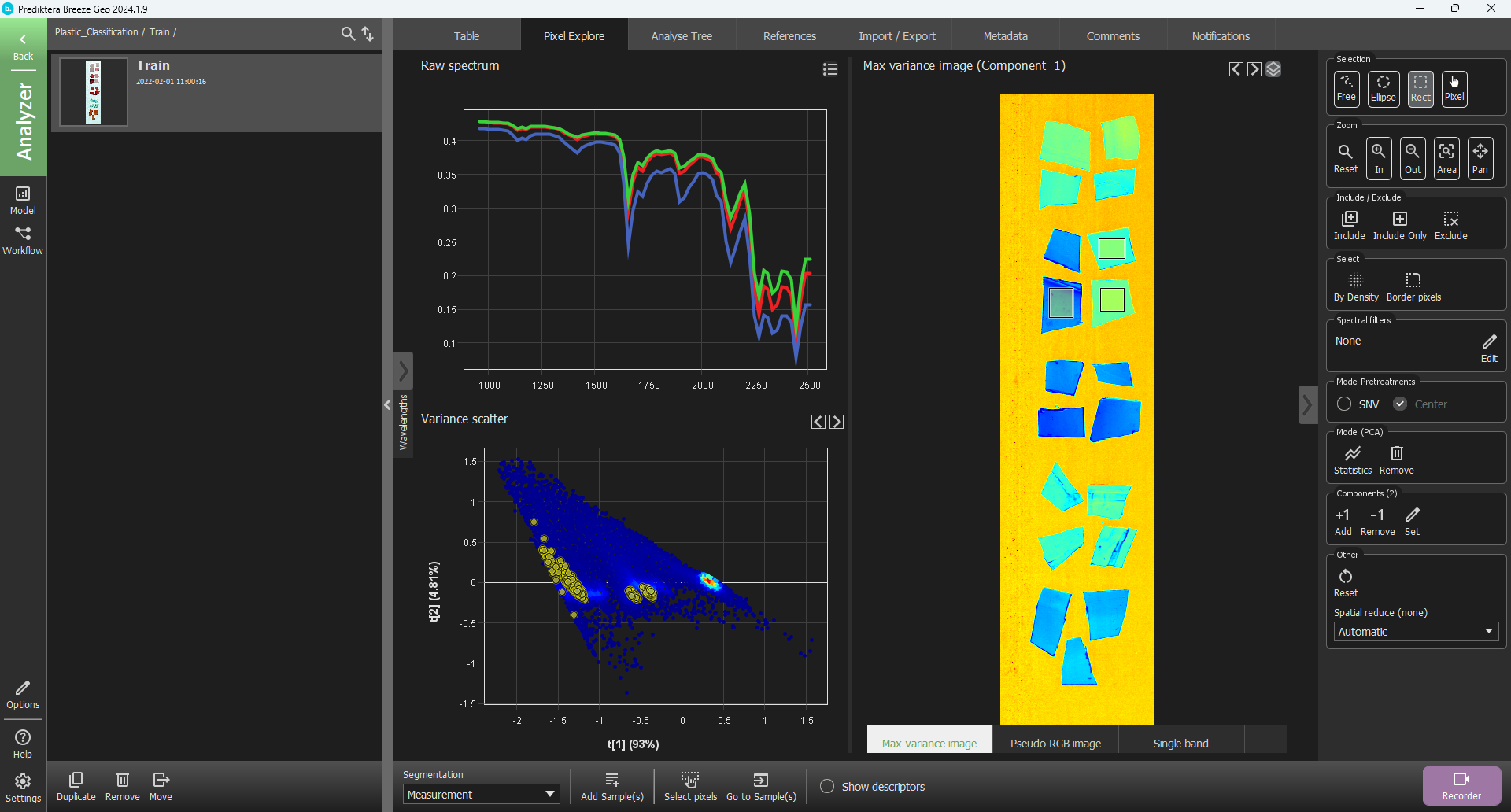Viewport: 1511px width, 812px height.
Task: Start the Recorder
Action: [x=1461, y=785]
